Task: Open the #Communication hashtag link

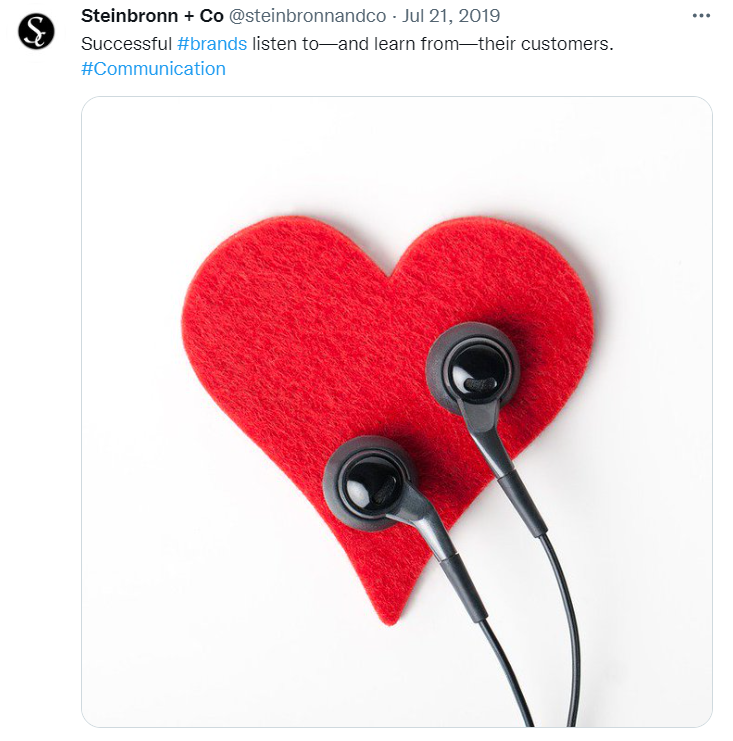Action: [x=153, y=69]
